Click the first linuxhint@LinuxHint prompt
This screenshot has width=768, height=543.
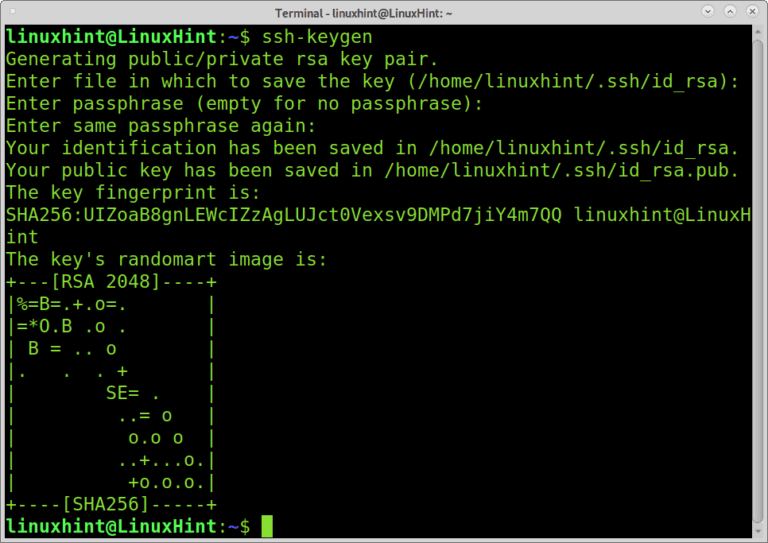tap(115, 37)
